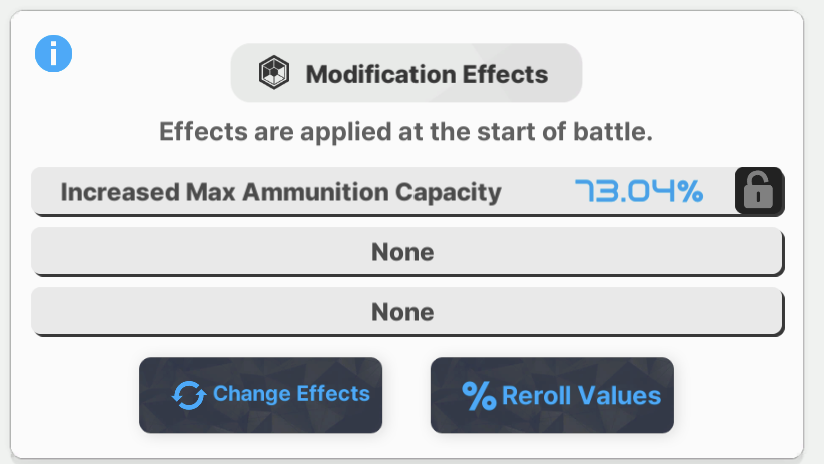The image size is (824, 464).
Task: Click the word 'Capacity' in first effect
Action: coord(448,193)
